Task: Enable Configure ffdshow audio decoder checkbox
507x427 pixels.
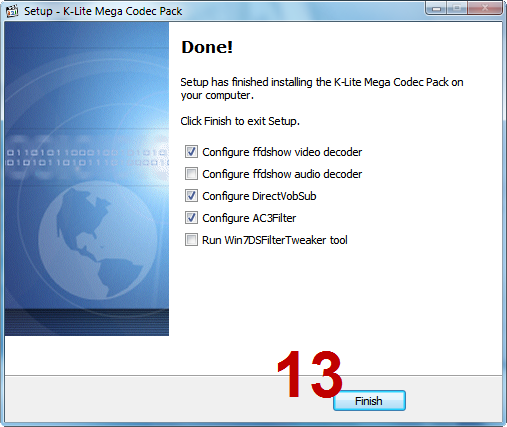Action: (x=191, y=174)
